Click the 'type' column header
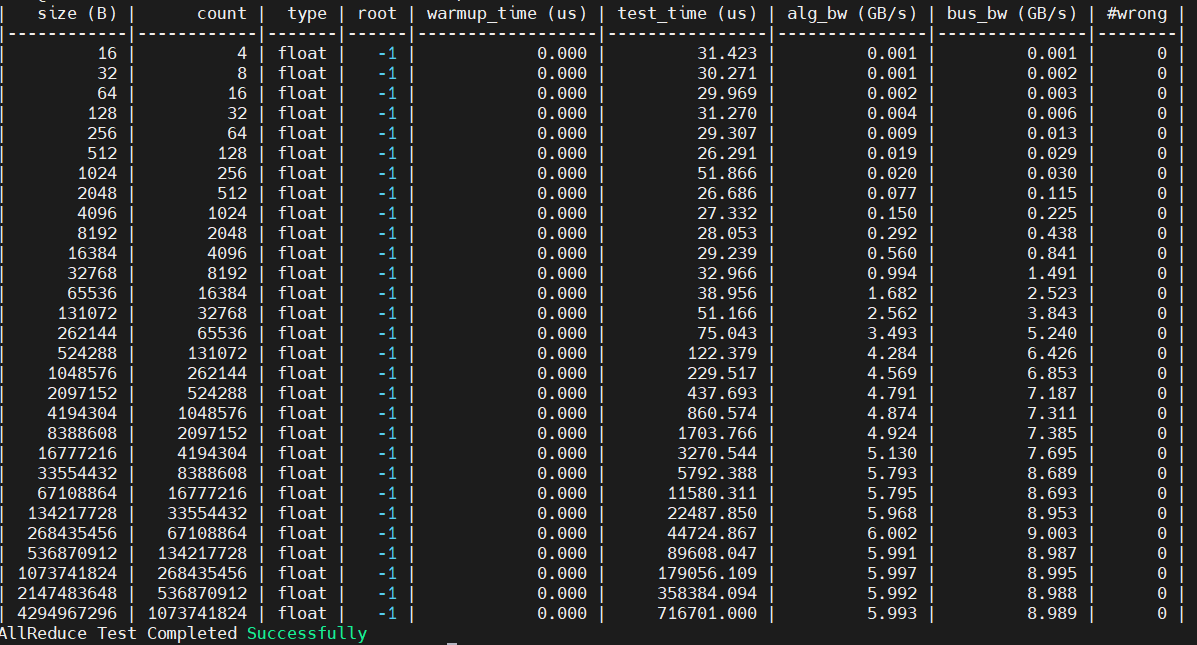The image size is (1197, 645). pyautogui.click(x=307, y=13)
